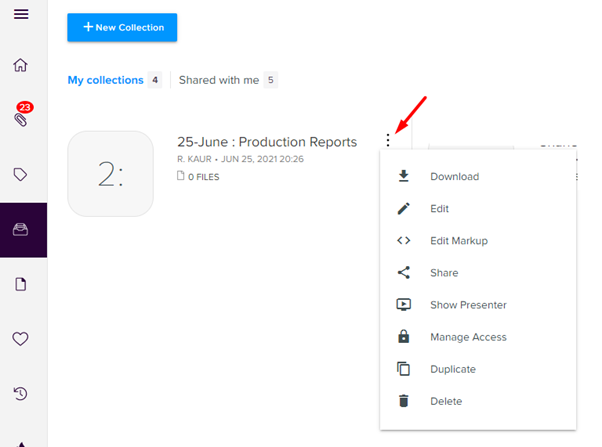The image size is (602, 447).
Task: Open favorites heart icon
Action: [x=20, y=339]
